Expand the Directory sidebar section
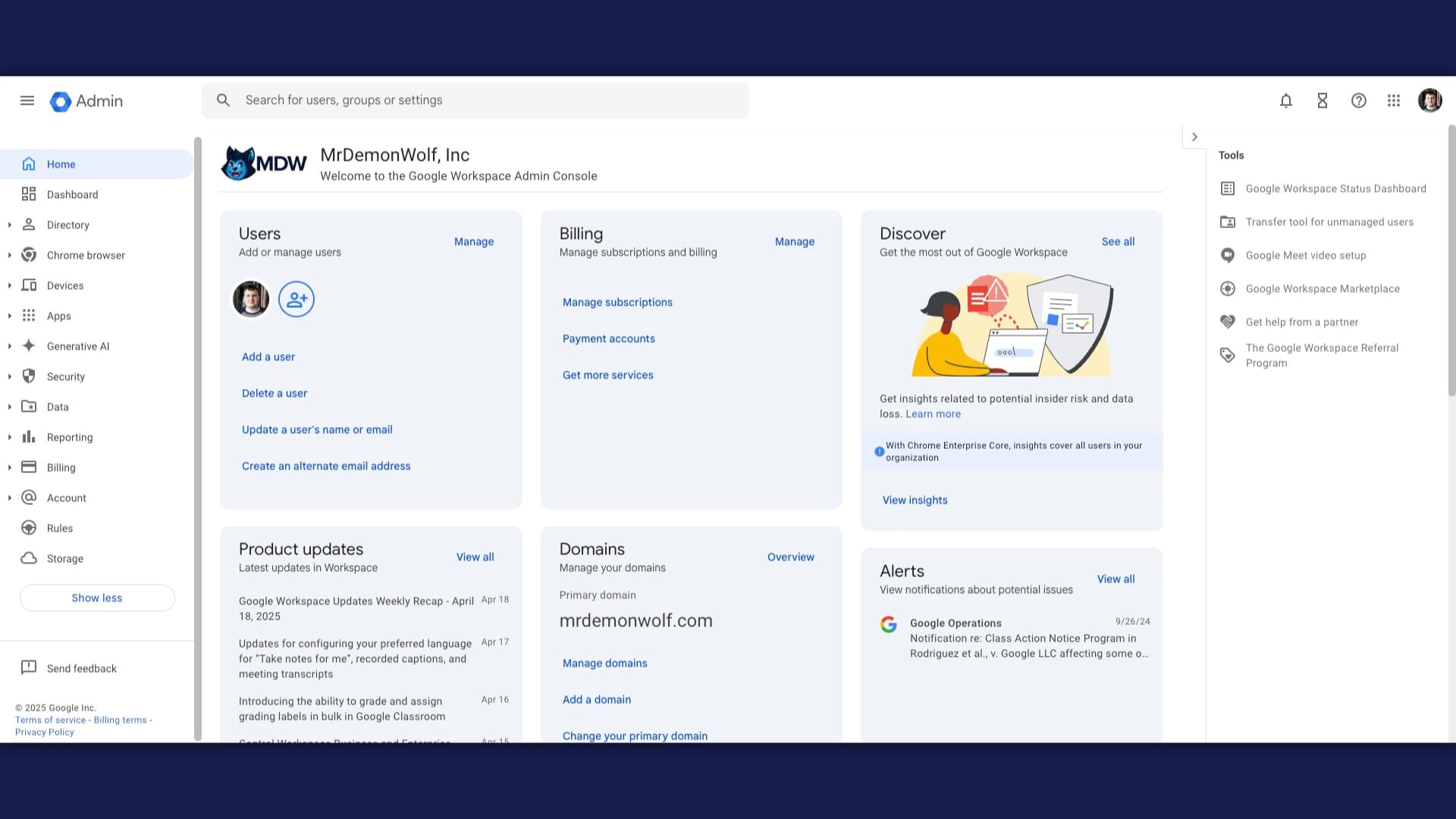This screenshot has width=1456, height=819. coord(10,225)
